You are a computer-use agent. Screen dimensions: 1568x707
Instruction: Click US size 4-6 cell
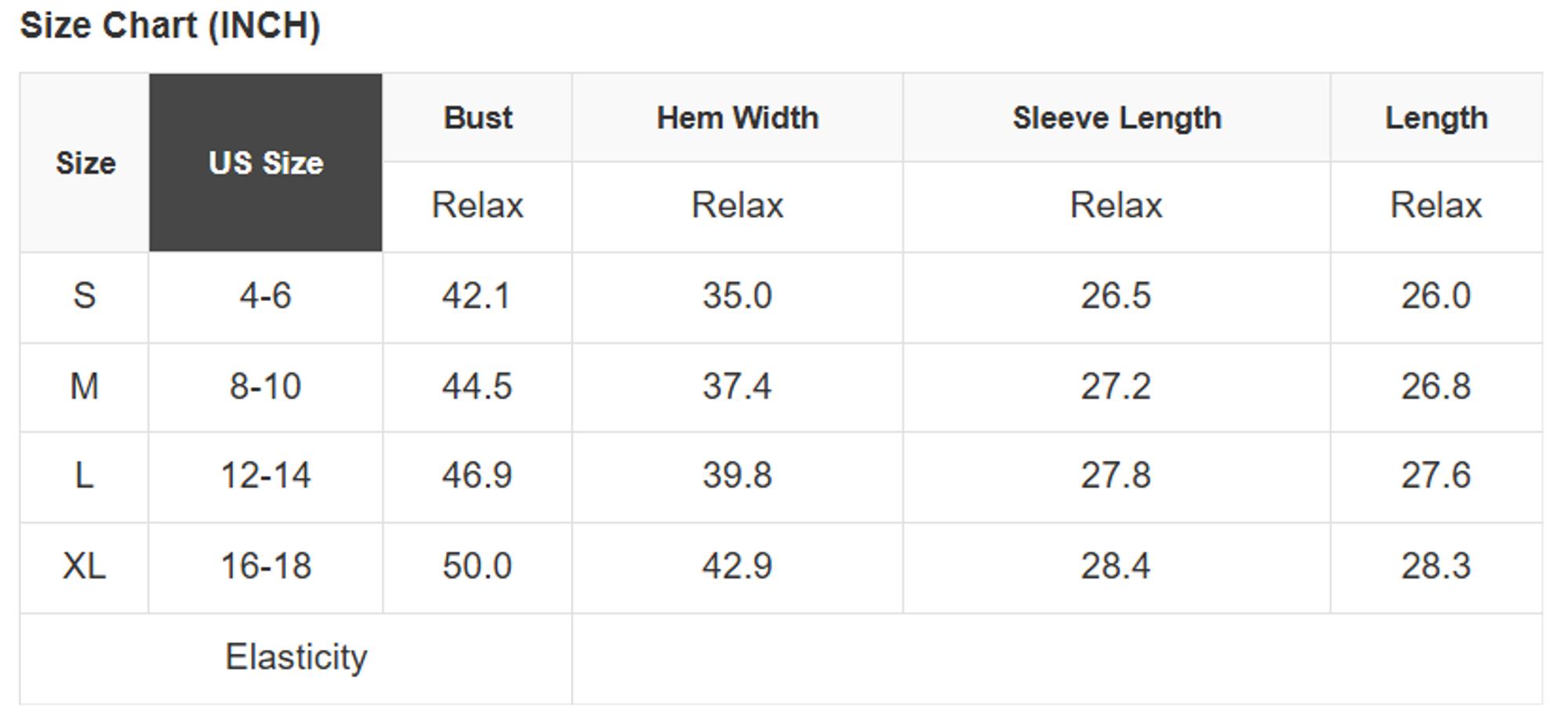(x=266, y=296)
